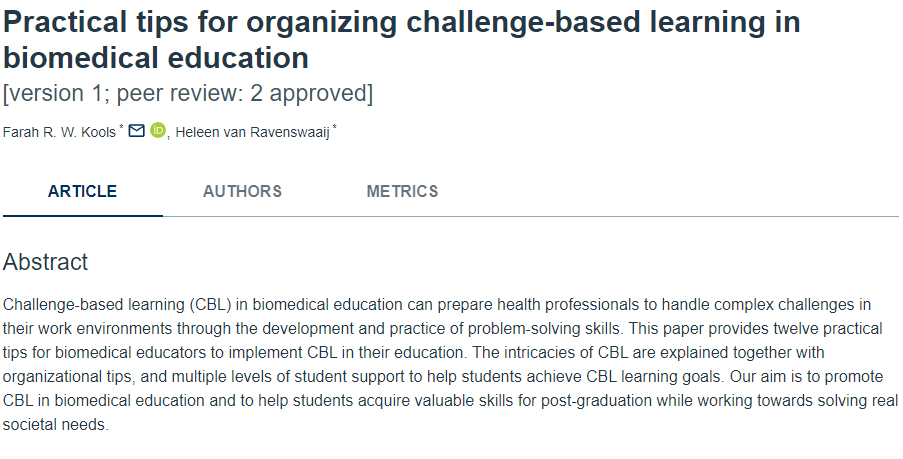903x459 pixels.
Task: Open the green ORCID iD icon
Action: tap(158, 130)
